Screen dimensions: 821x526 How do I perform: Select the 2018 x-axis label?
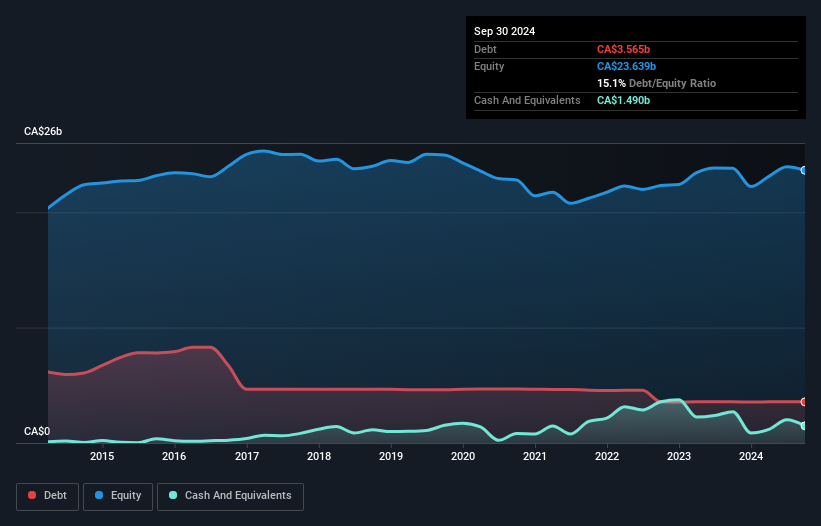(319, 456)
